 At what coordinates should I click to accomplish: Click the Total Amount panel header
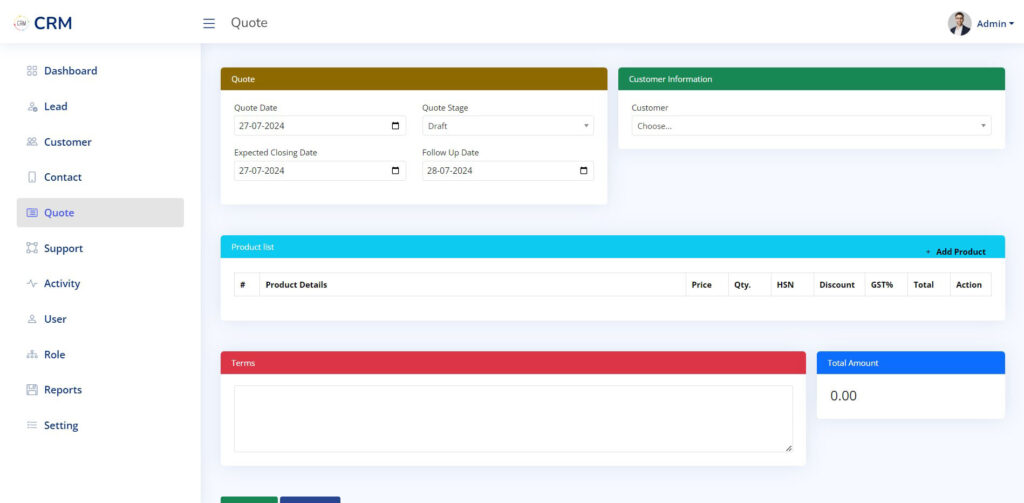(x=910, y=363)
